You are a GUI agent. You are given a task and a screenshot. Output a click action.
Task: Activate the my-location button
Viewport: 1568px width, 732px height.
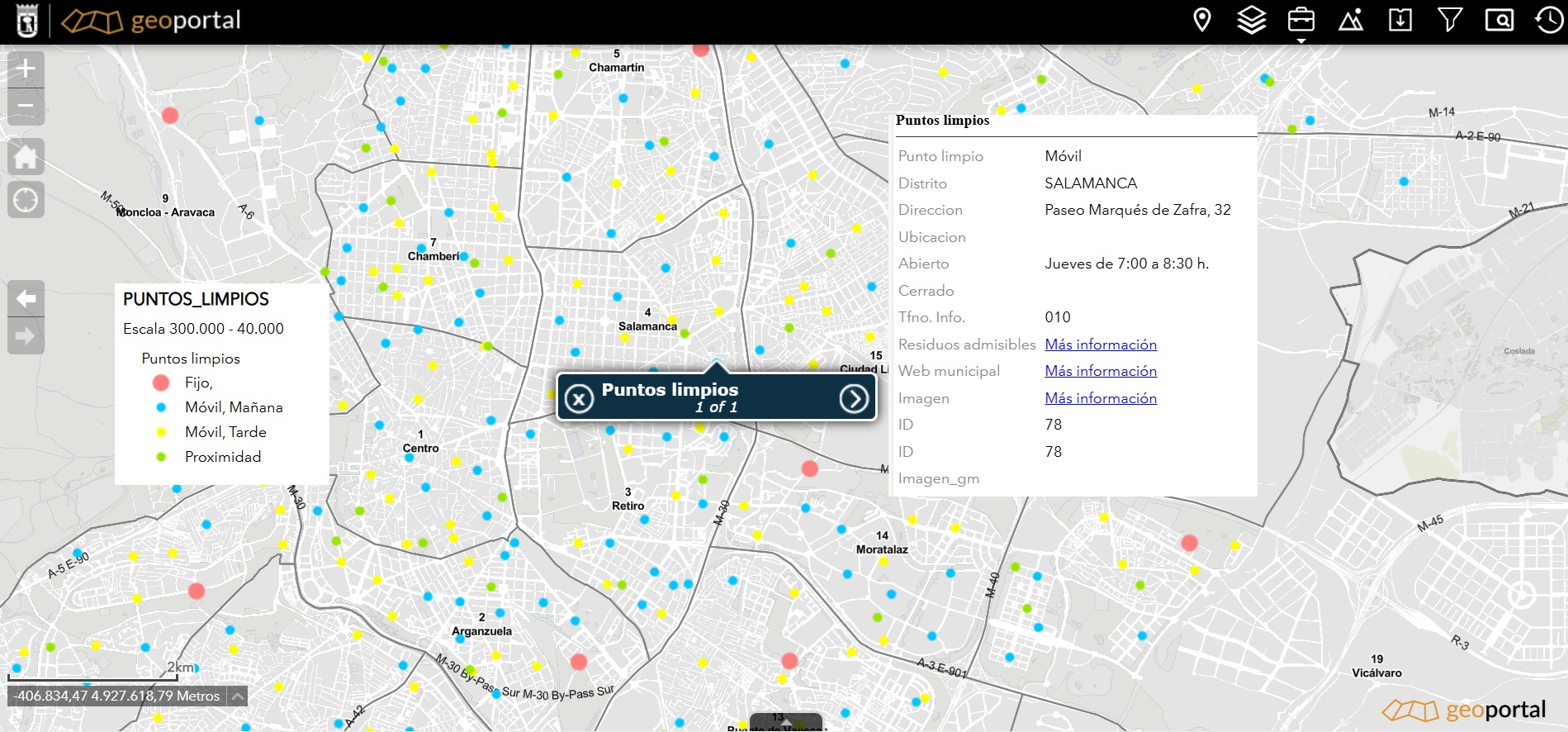pos(26,200)
